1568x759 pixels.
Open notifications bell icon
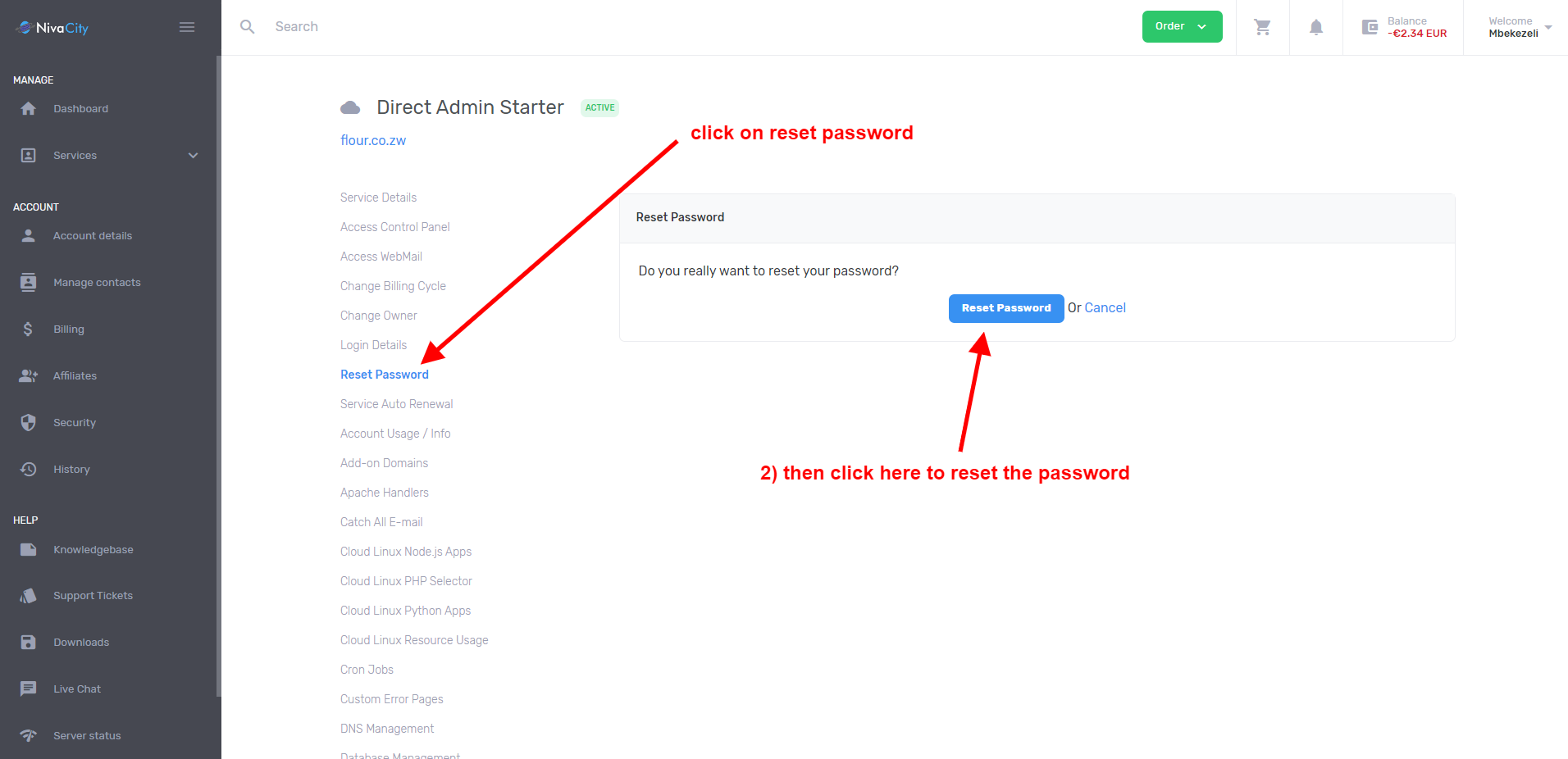click(x=1316, y=27)
